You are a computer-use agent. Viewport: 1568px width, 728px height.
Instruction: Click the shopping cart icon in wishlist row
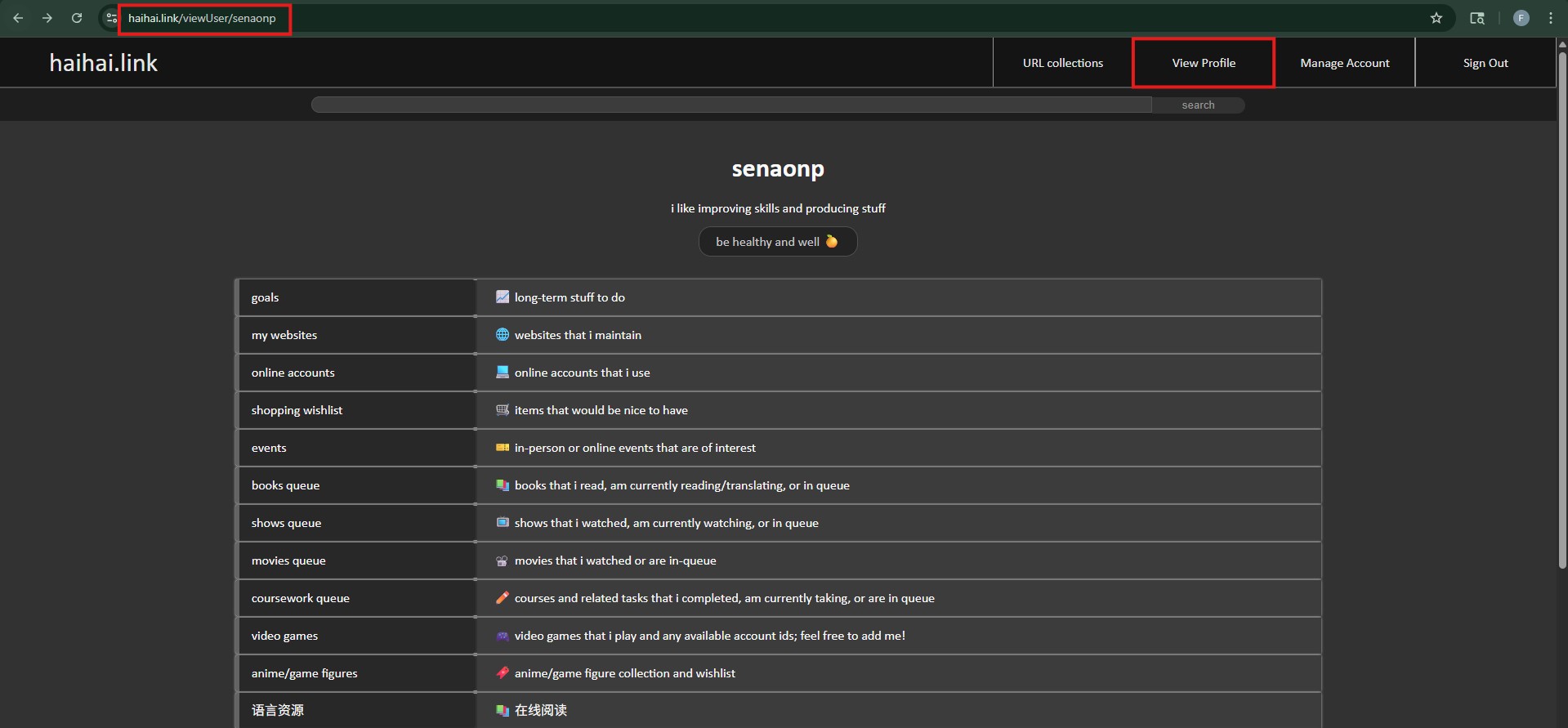pyautogui.click(x=503, y=410)
